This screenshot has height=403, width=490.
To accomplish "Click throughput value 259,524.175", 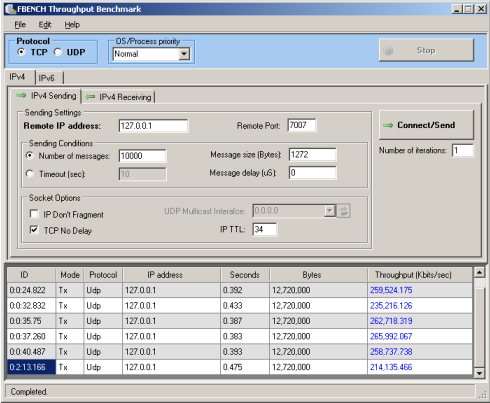I will click(x=391, y=290).
